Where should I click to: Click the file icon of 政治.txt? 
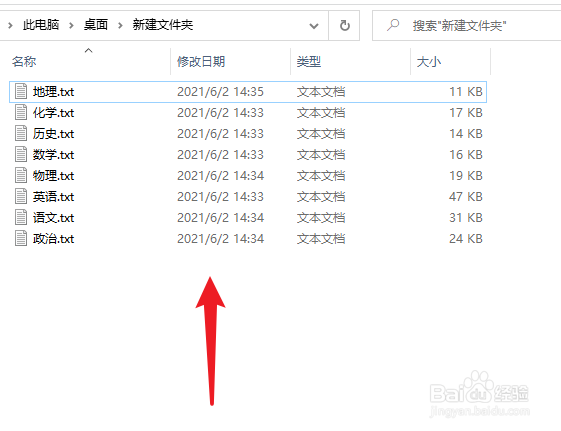coord(21,239)
